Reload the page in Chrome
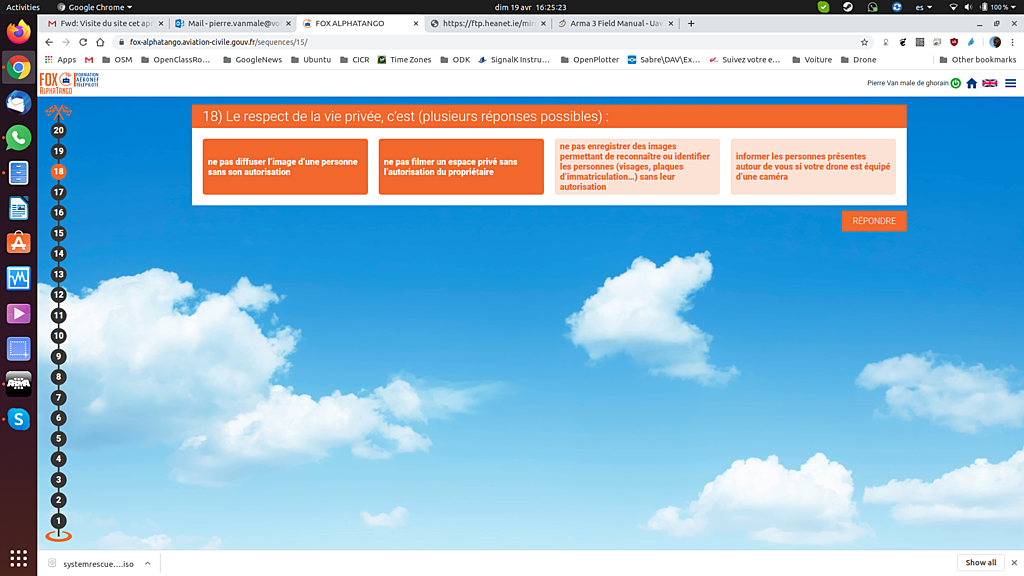This screenshot has height=576, width=1024. coord(83,42)
